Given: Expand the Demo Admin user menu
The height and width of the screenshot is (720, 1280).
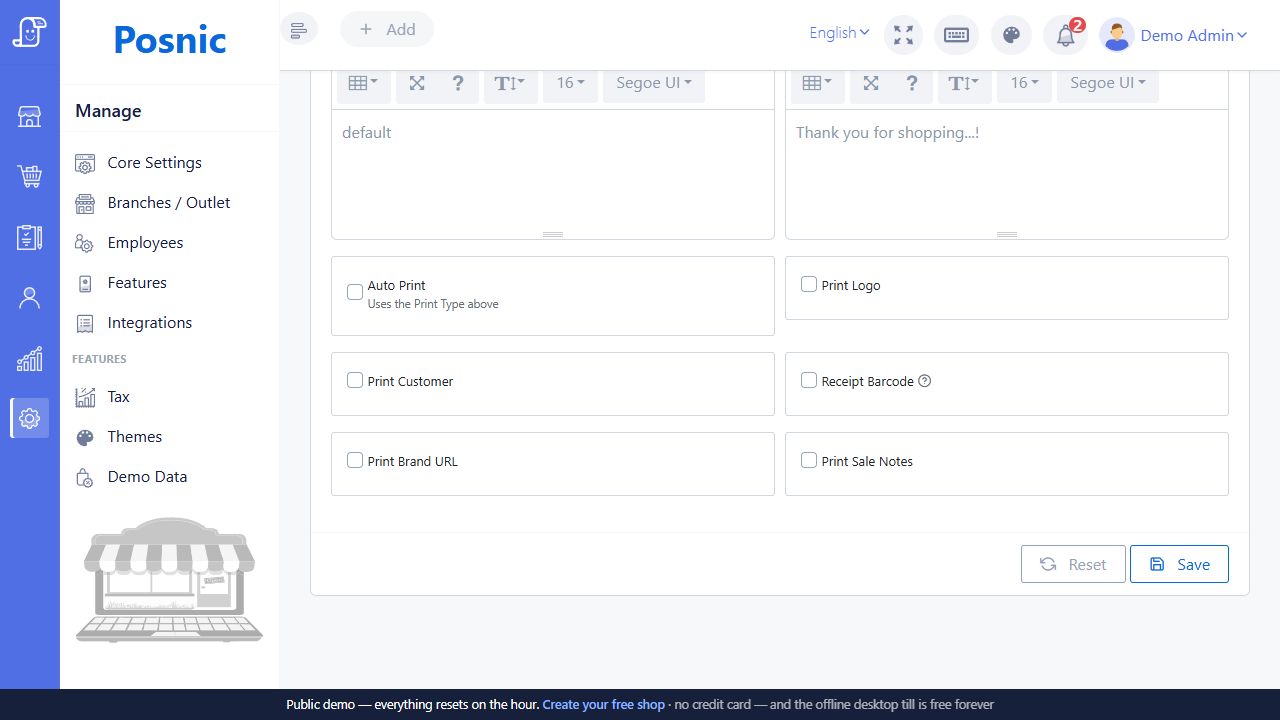Looking at the screenshot, I should [x=1194, y=35].
